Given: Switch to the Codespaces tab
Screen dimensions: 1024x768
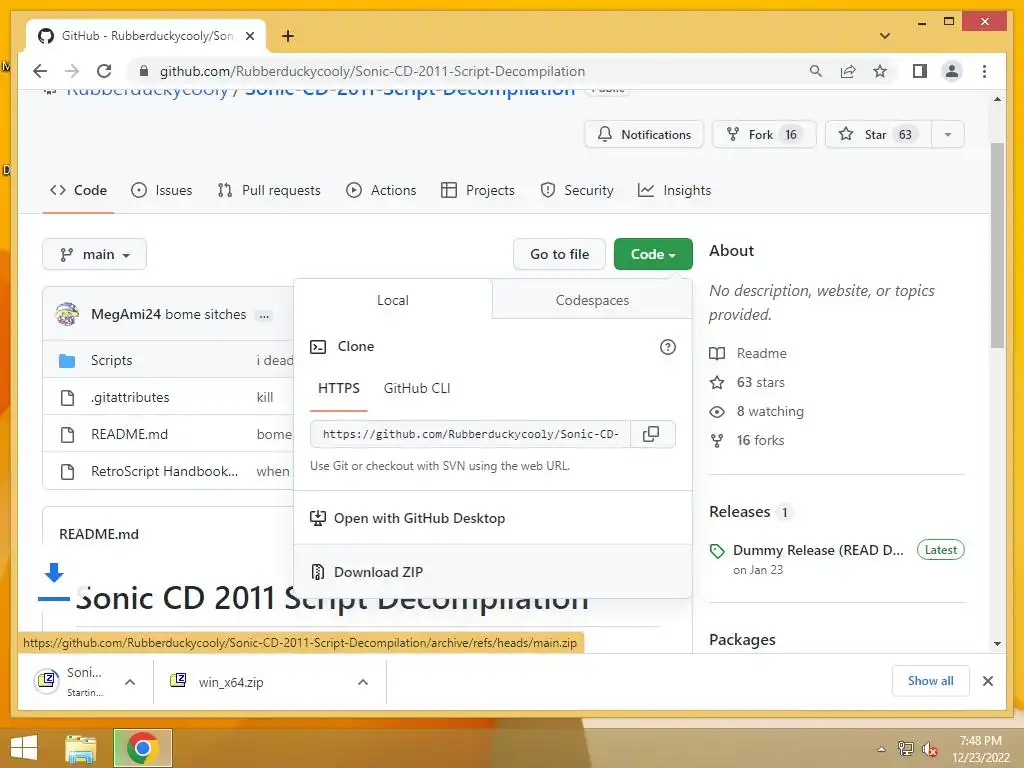Looking at the screenshot, I should pos(592,300).
